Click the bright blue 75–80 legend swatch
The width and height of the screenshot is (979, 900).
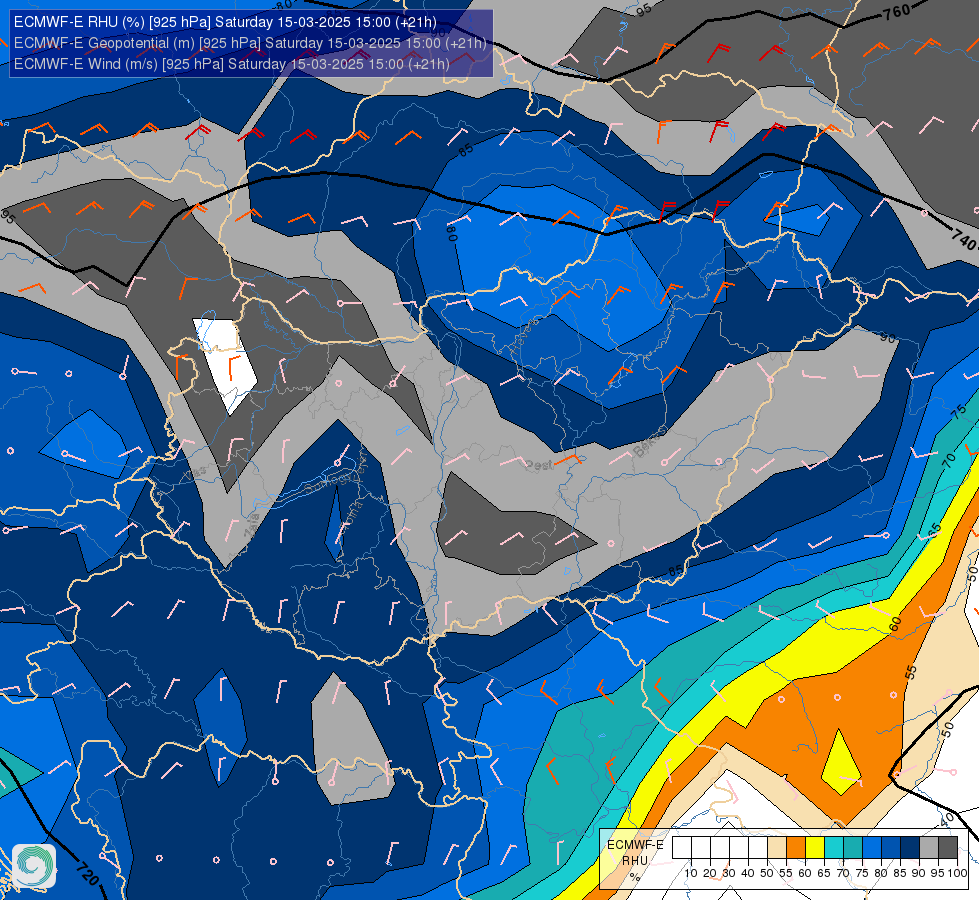[x=872, y=848]
